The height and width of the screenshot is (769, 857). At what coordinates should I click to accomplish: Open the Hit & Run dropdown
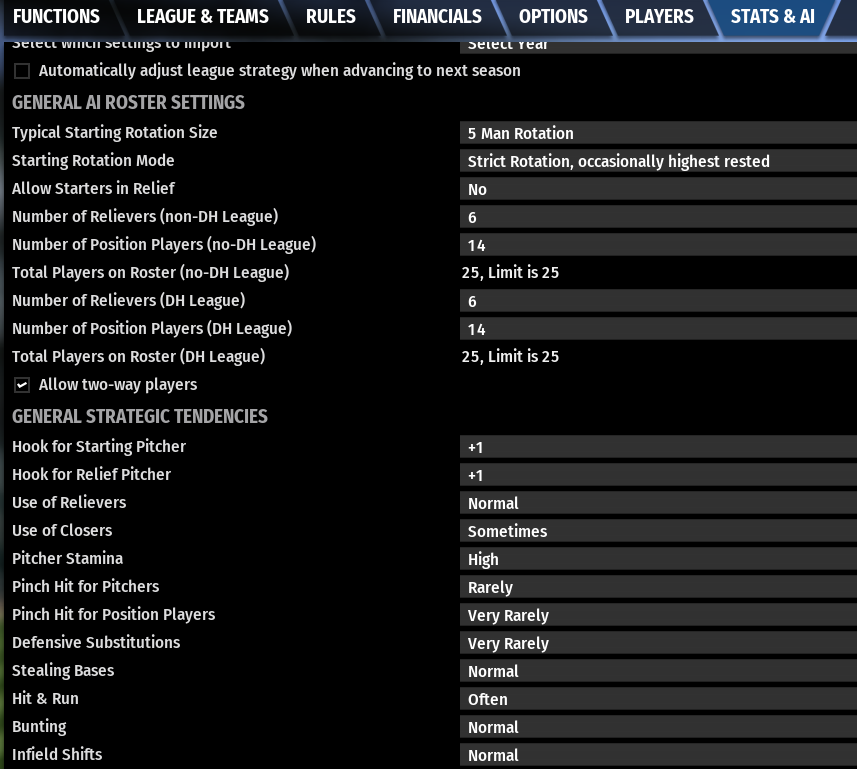click(658, 699)
